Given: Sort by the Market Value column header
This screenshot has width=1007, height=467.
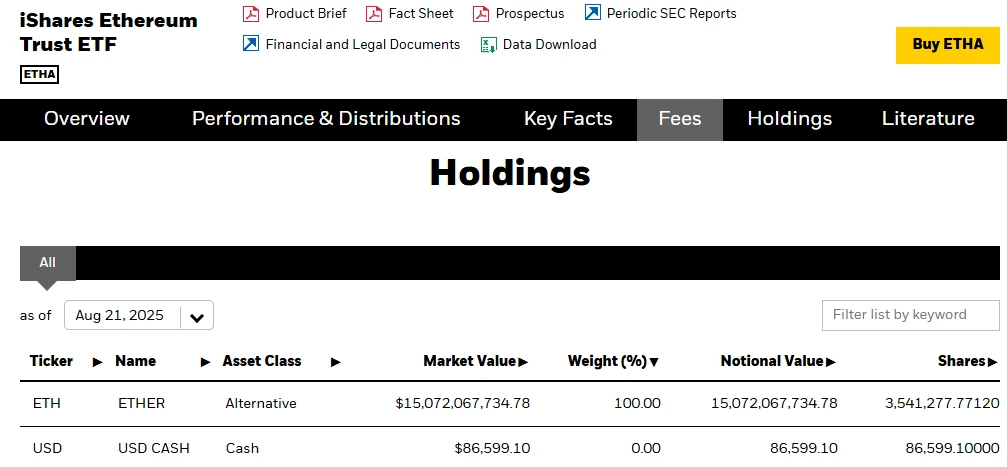Looking at the screenshot, I should tap(475, 361).
